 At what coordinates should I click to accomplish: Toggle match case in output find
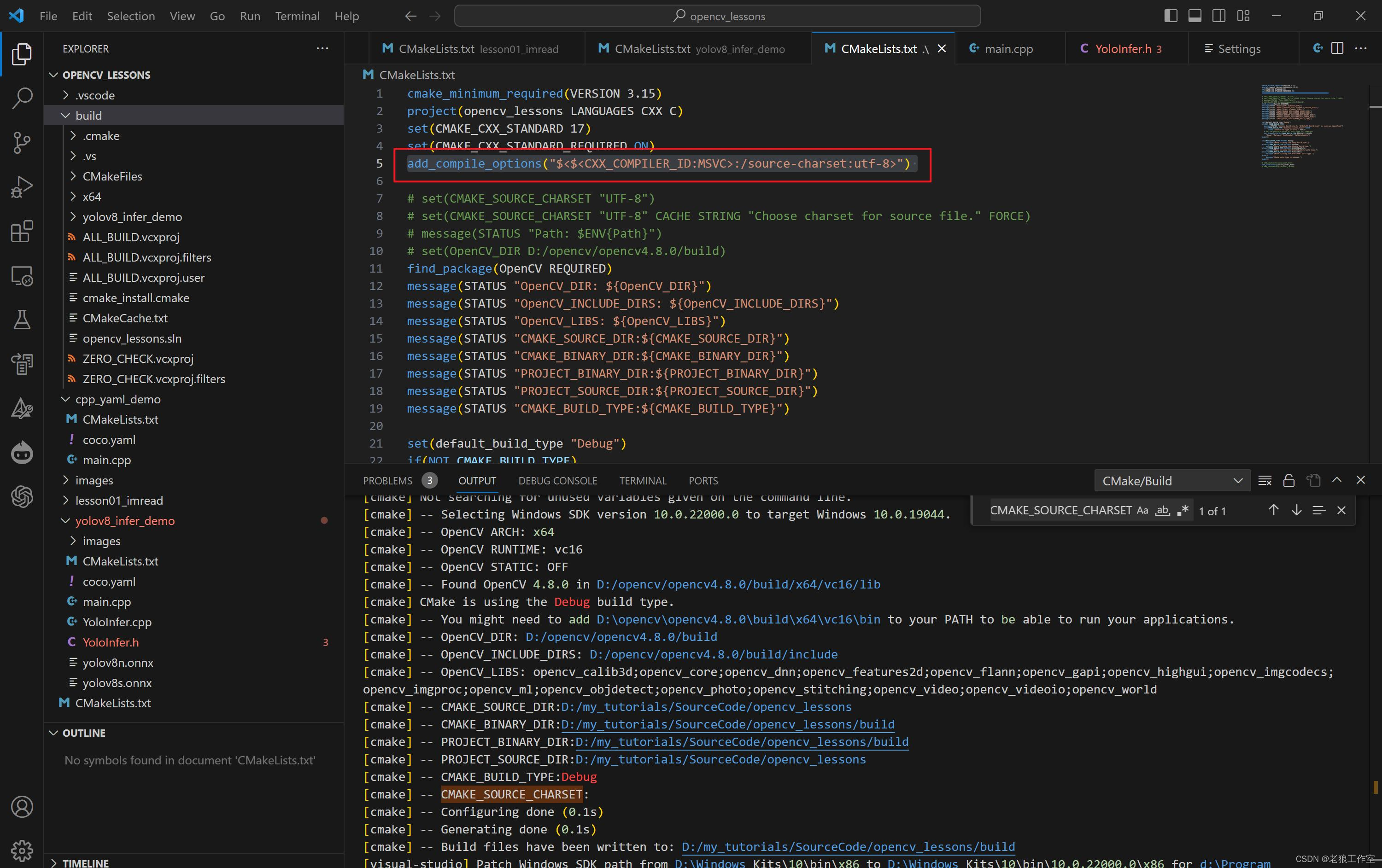point(1142,511)
